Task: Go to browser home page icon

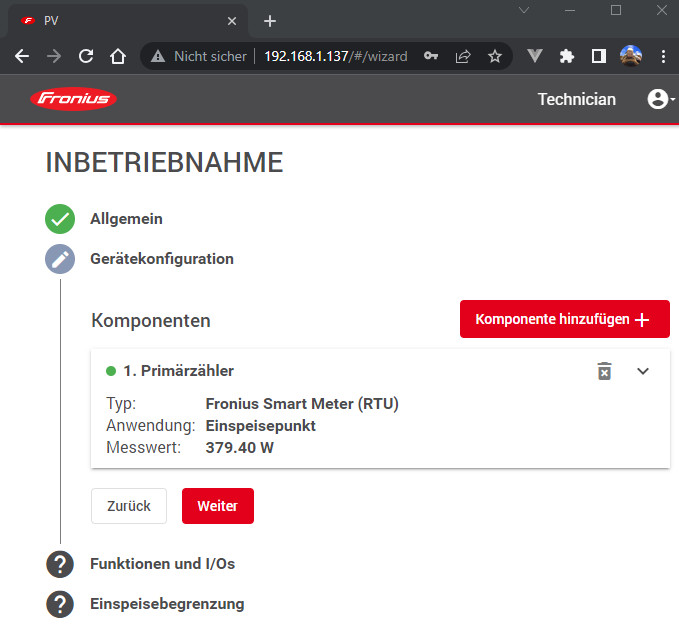Action: [x=118, y=57]
